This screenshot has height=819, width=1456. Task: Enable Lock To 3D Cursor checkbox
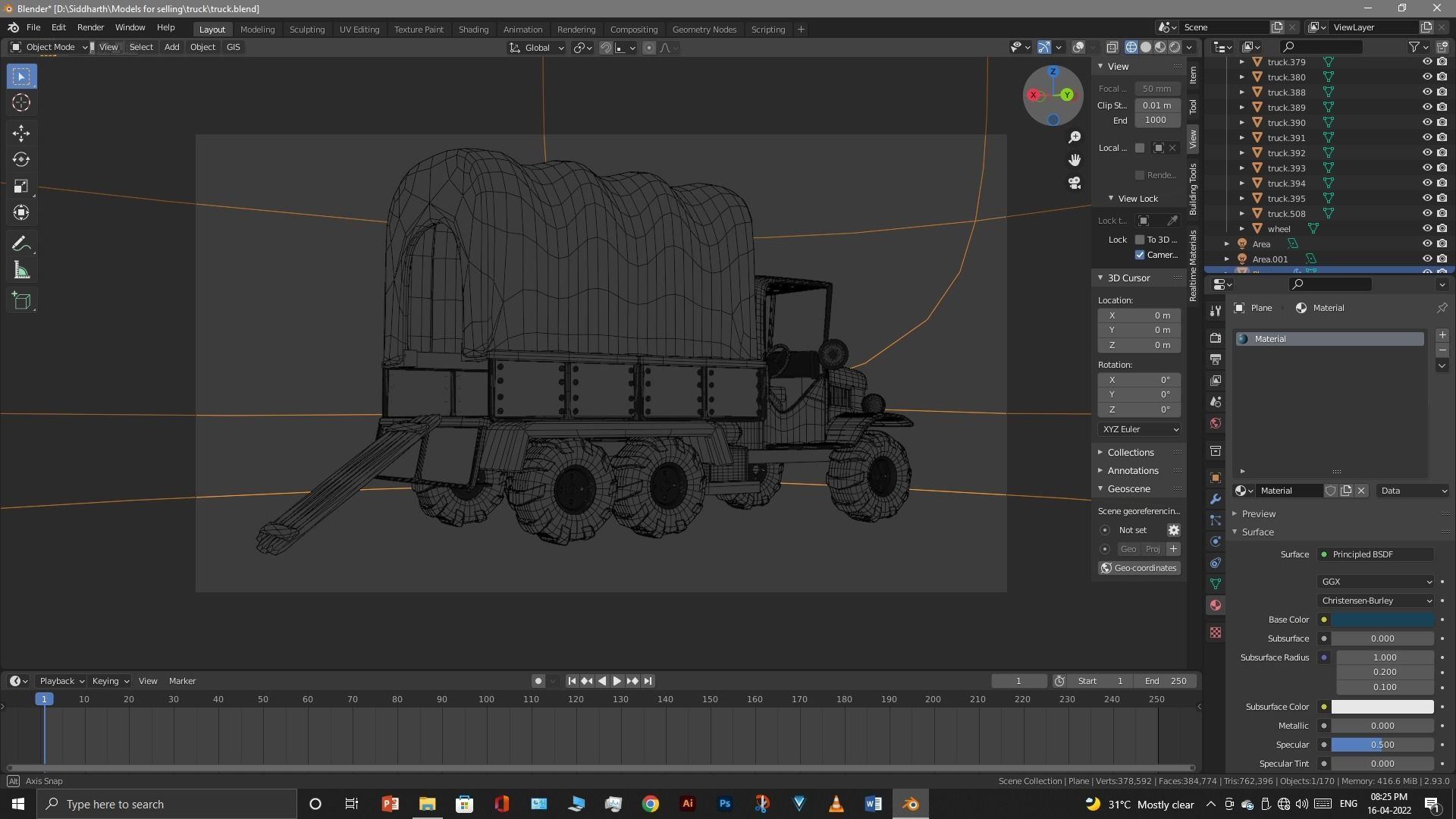1139,240
